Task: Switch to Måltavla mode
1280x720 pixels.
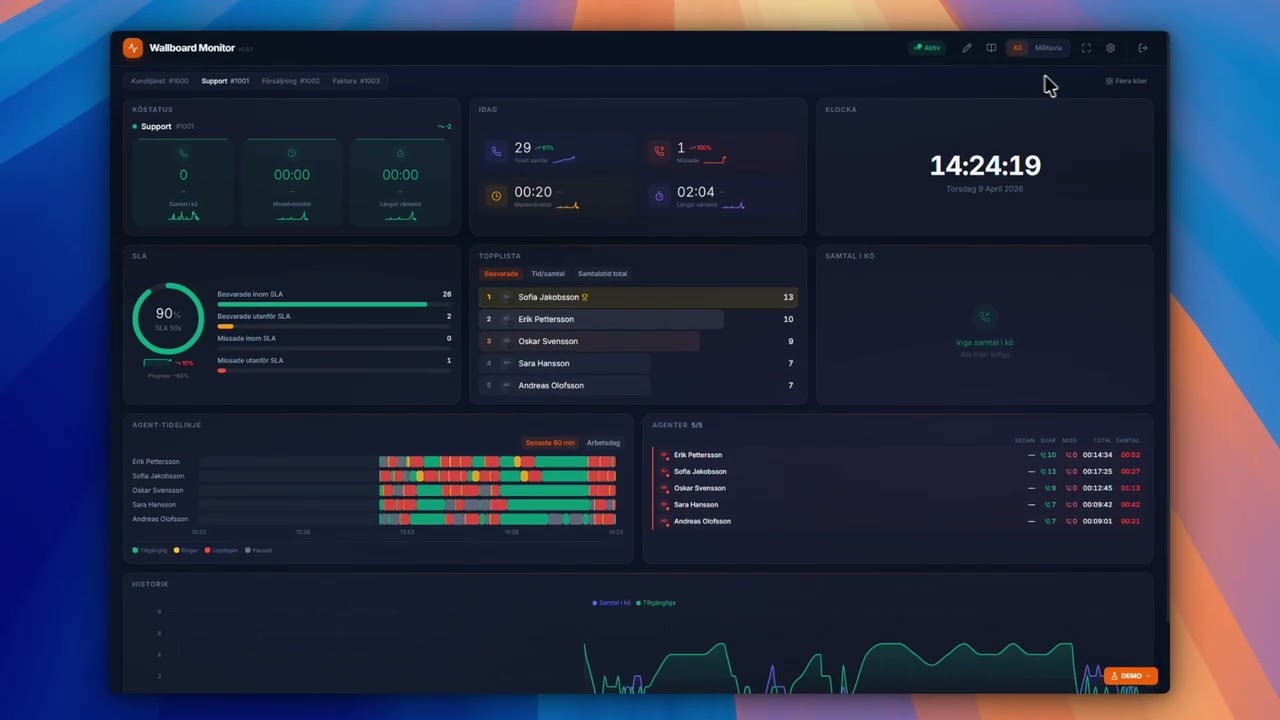Action: 1048,48
